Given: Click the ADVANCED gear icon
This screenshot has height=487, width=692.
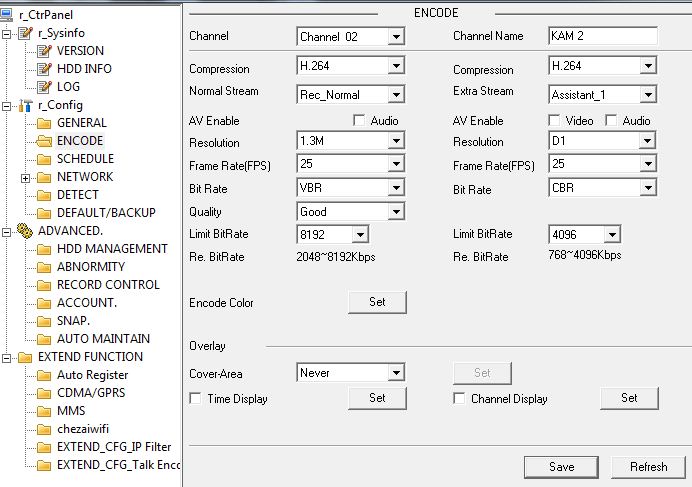Looking at the screenshot, I should (26, 231).
